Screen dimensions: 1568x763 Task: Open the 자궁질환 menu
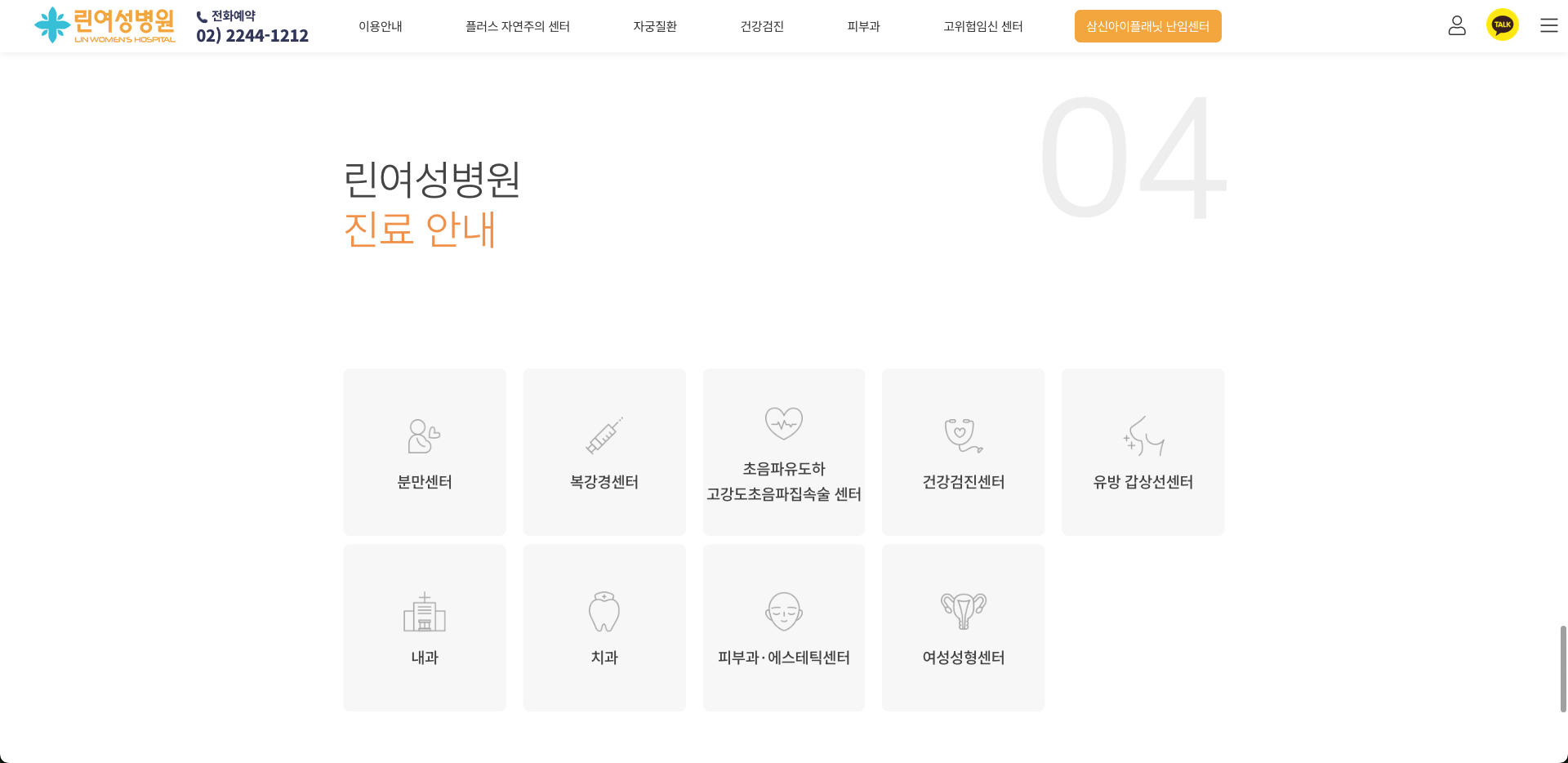tap(655, 26)
